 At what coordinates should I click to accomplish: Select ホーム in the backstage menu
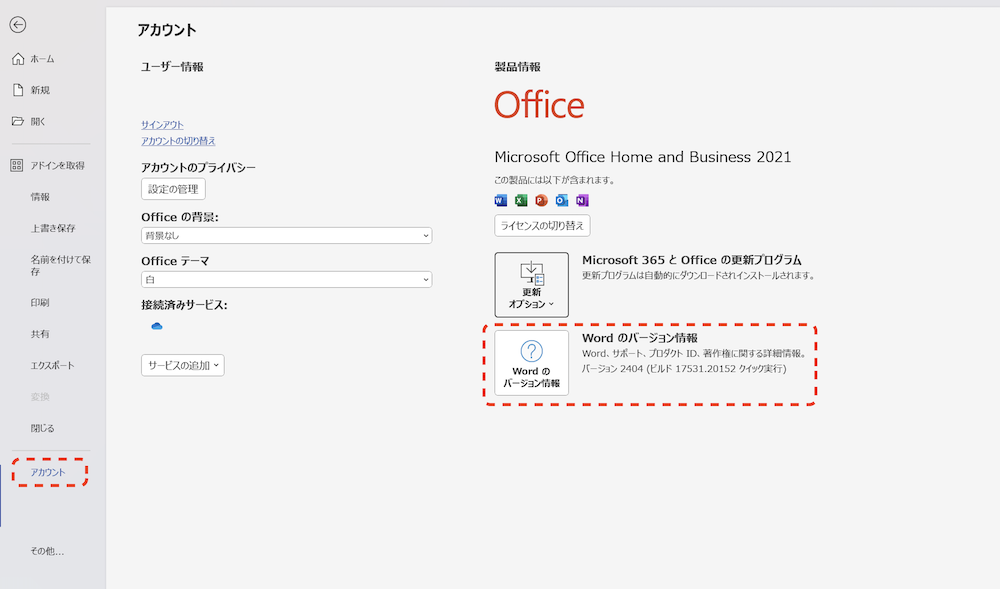[x=42, y=59]
